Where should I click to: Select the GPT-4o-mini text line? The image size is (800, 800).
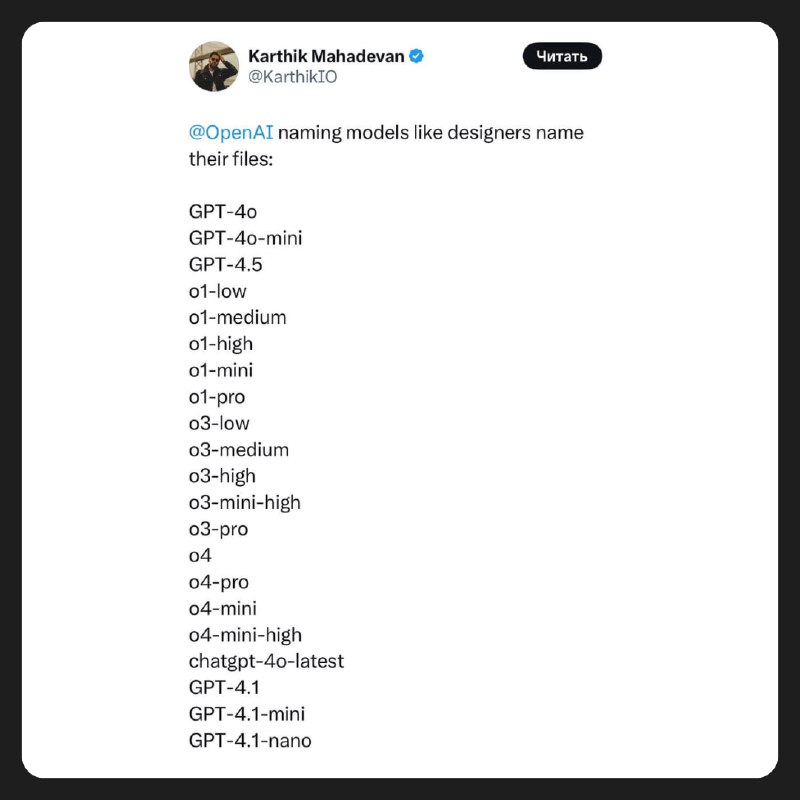(245, 238)
